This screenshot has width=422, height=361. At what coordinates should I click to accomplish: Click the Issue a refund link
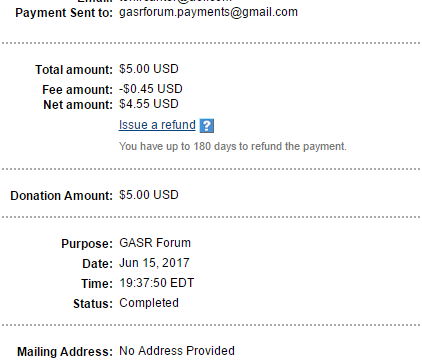(157, 125)
